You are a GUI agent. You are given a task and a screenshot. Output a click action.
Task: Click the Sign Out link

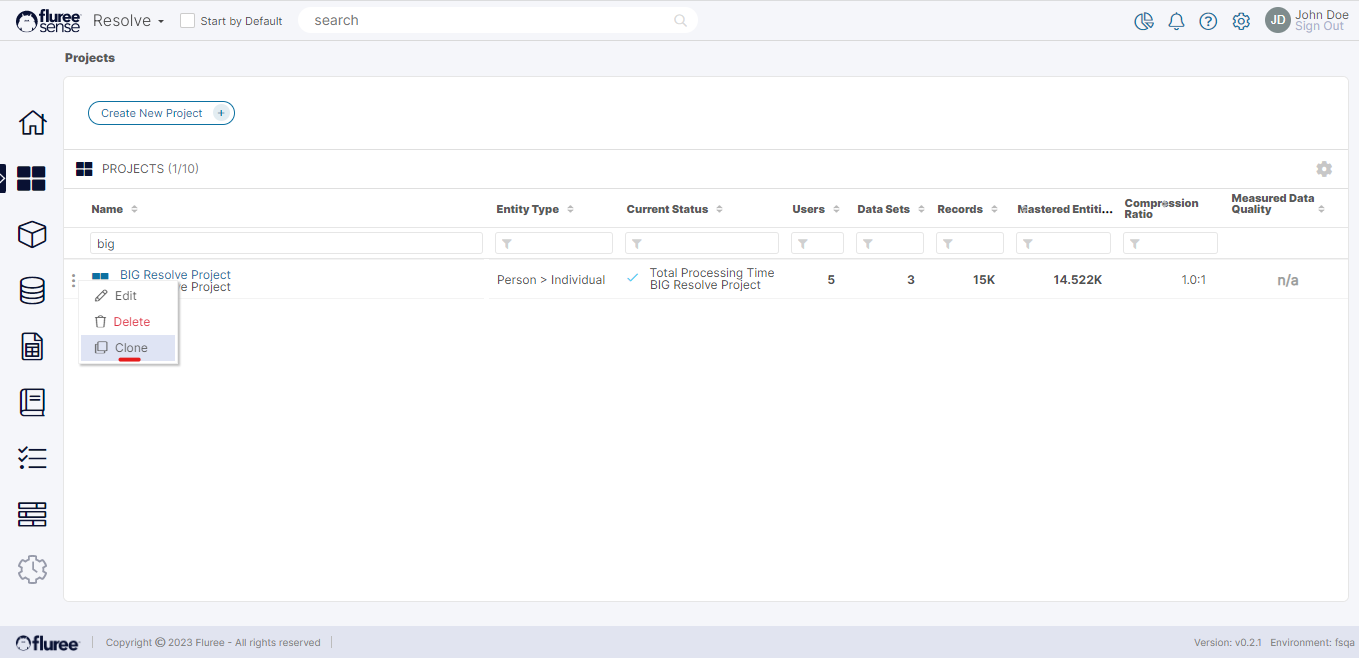tap(1319, 27)
